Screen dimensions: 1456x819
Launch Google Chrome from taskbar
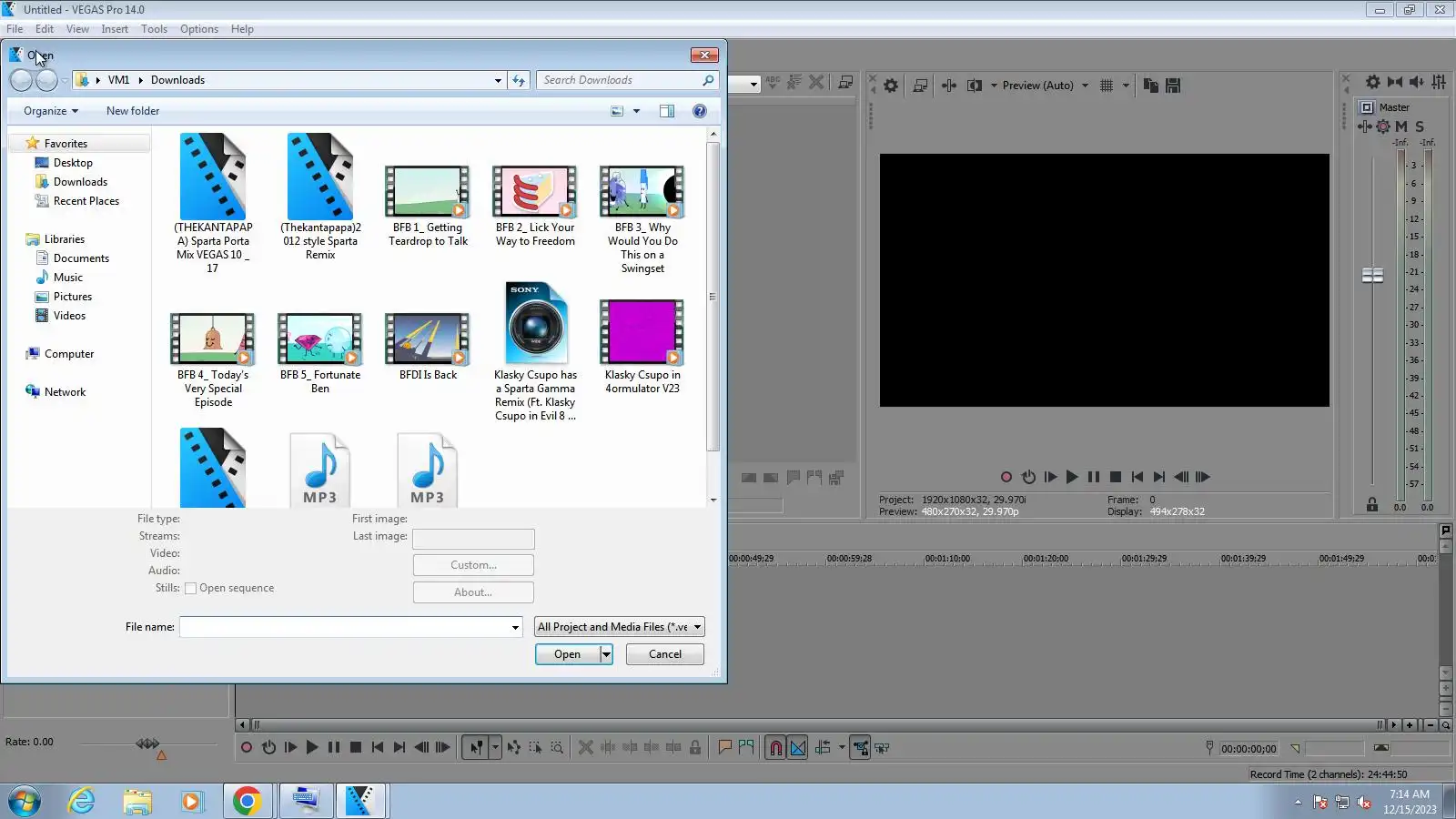247,801
